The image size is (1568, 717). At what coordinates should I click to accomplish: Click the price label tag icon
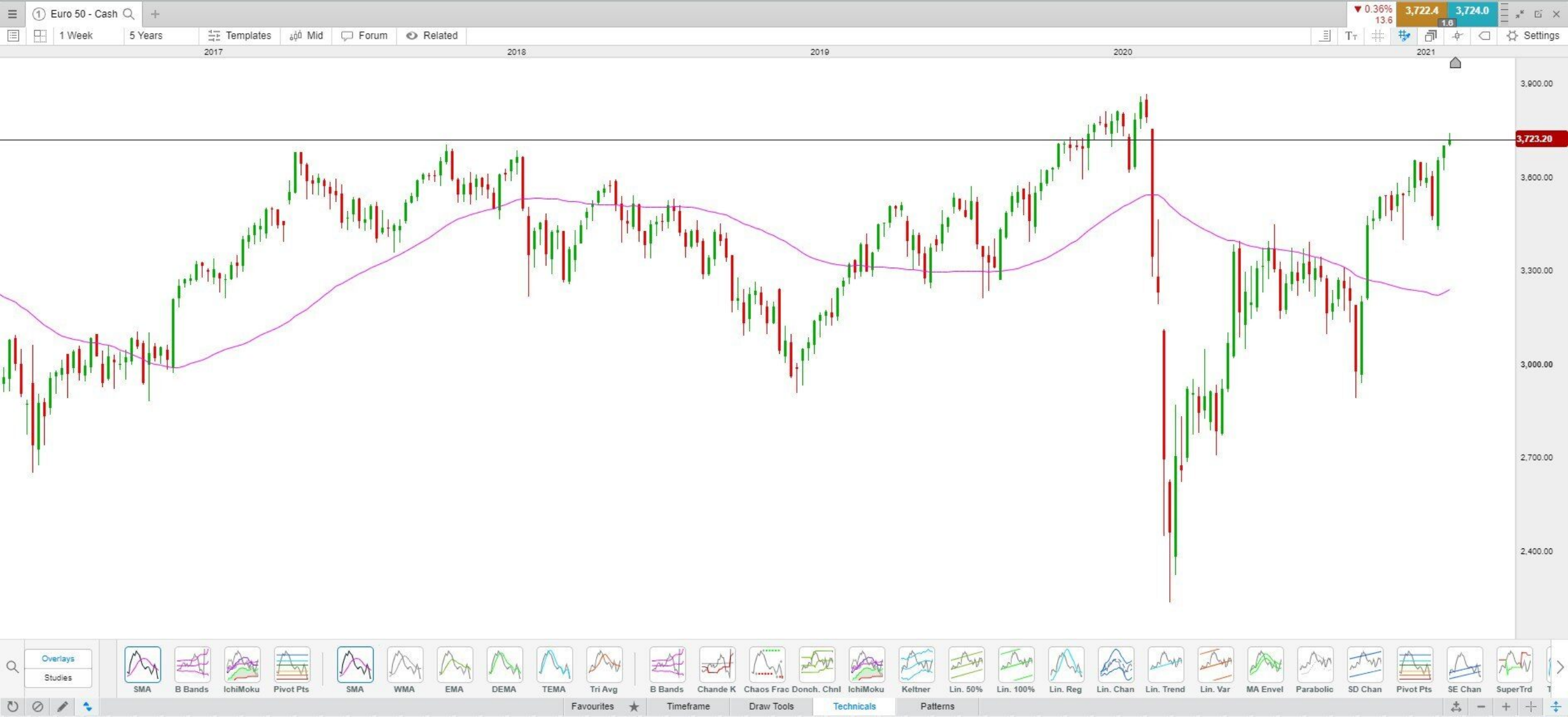click(x=1484, y=36)
